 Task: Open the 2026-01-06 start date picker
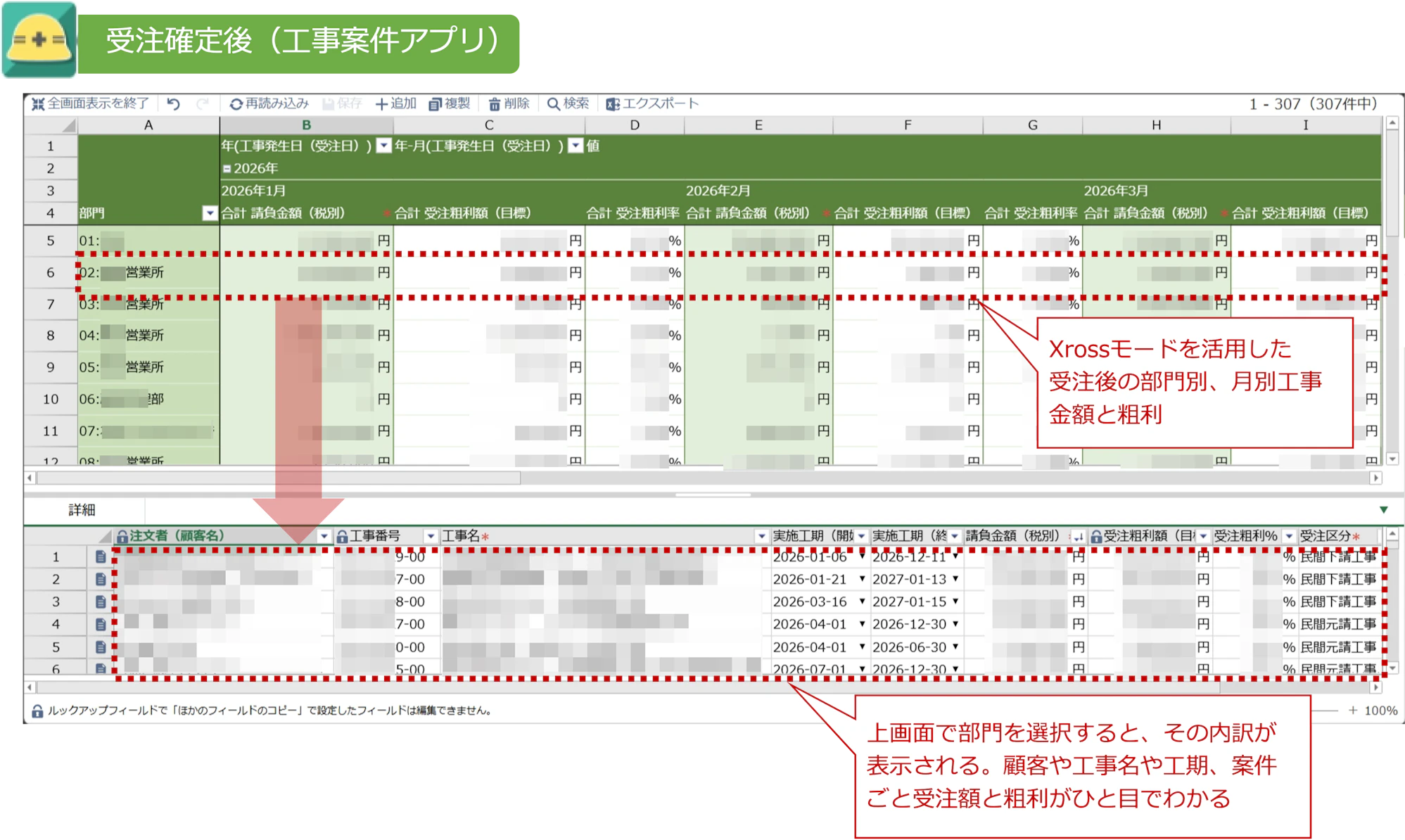pos(862,556)
